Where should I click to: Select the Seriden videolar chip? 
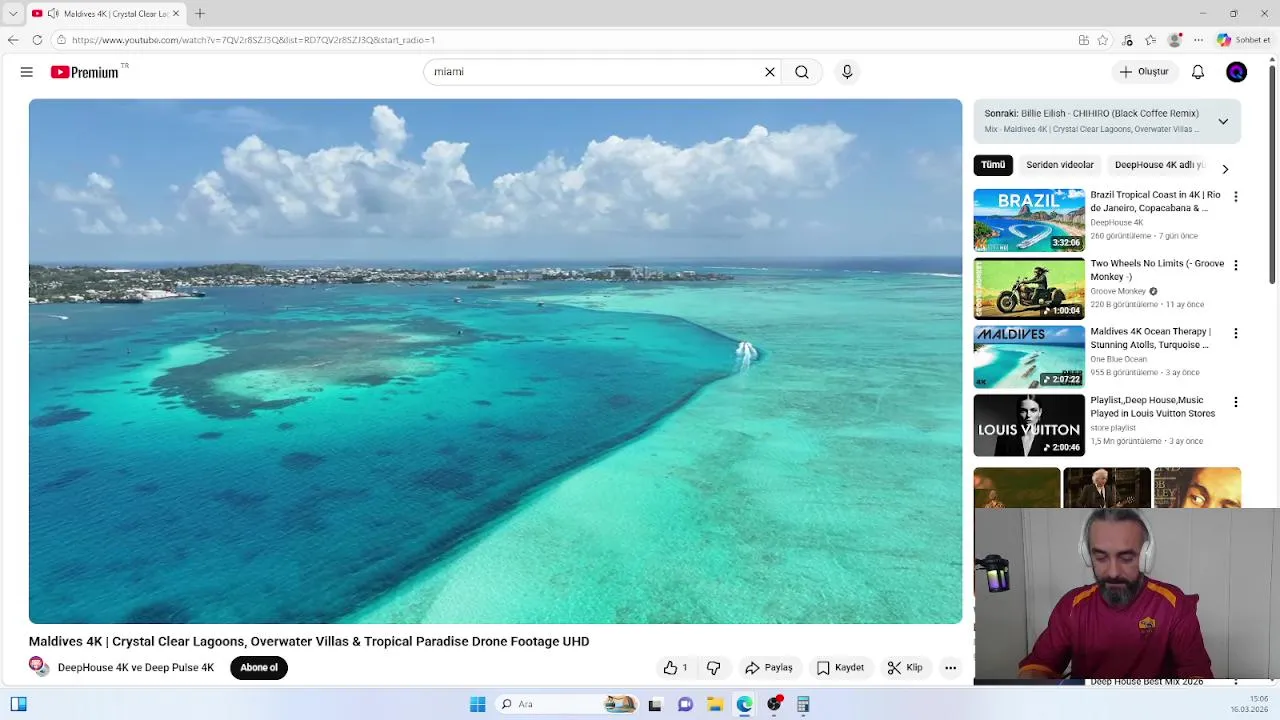tap(1060, 165)
